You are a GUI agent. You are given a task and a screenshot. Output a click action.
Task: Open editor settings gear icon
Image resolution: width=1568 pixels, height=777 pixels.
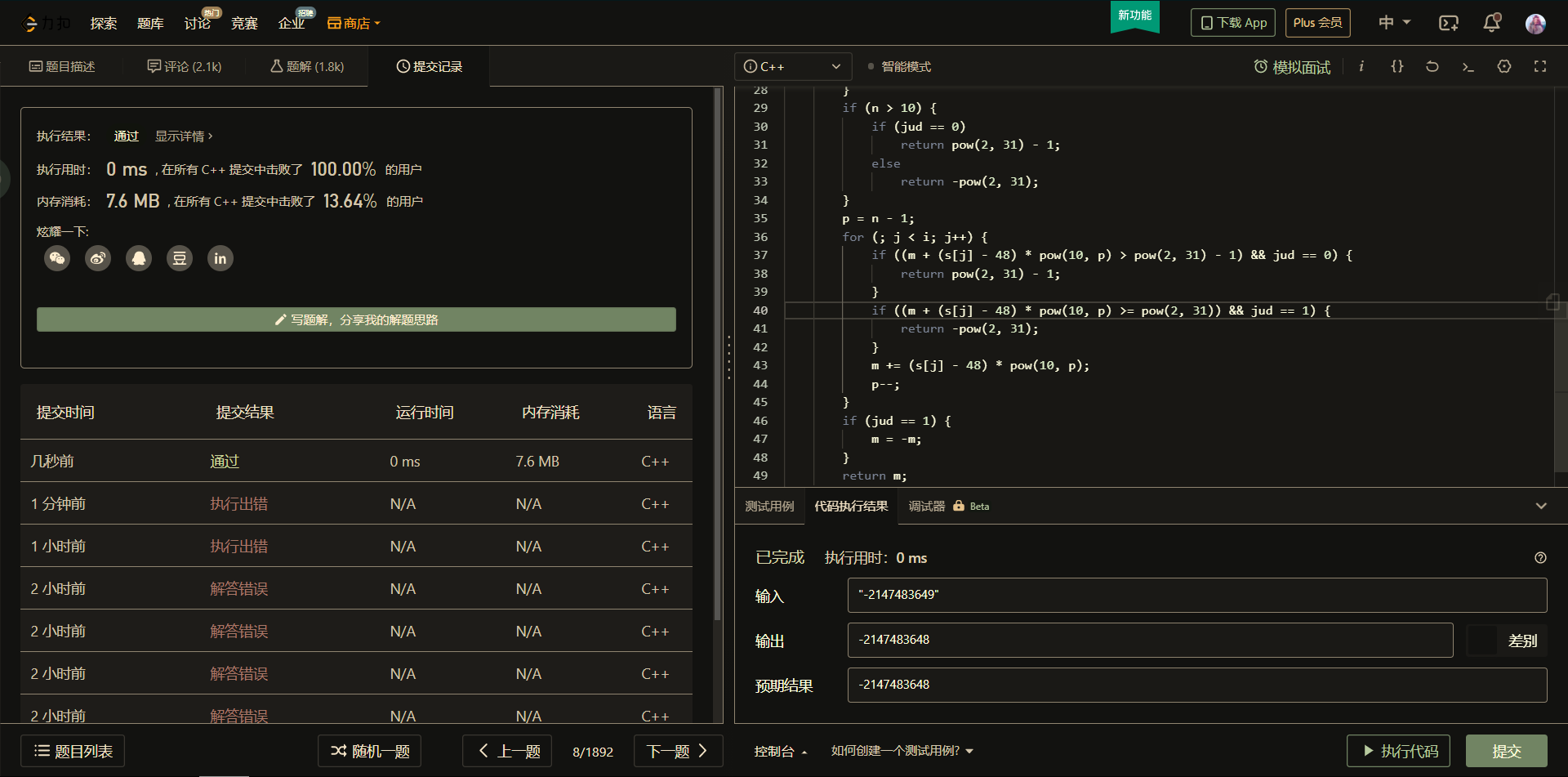[1504, 66]
